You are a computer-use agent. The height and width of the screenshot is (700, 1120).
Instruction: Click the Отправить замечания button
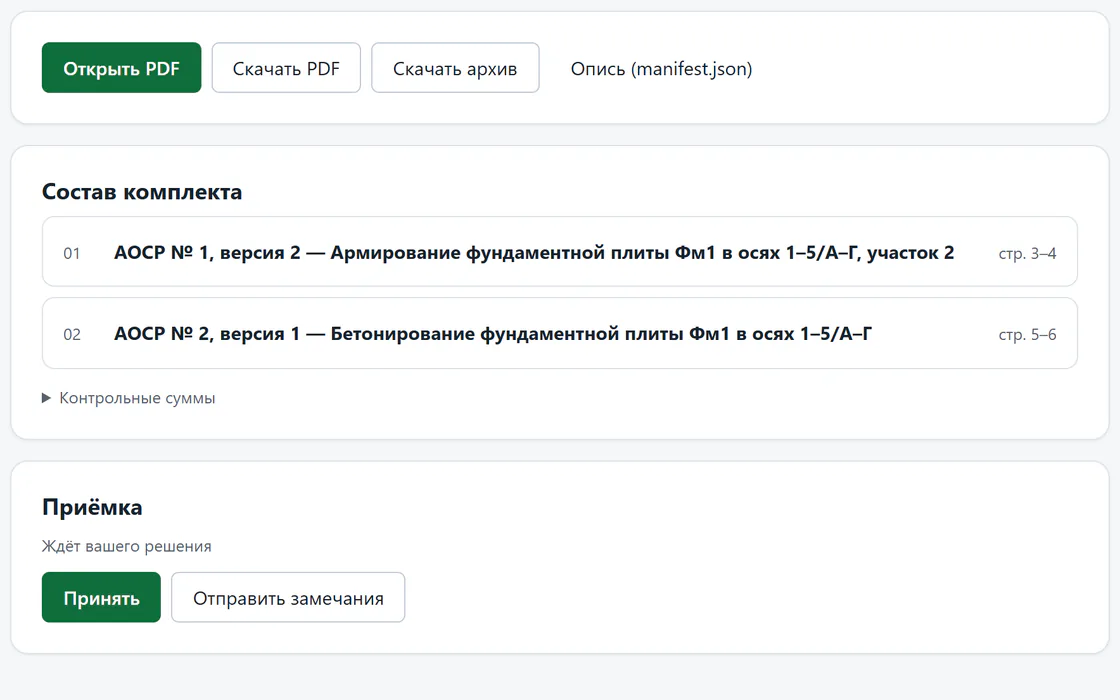(288, 597)
